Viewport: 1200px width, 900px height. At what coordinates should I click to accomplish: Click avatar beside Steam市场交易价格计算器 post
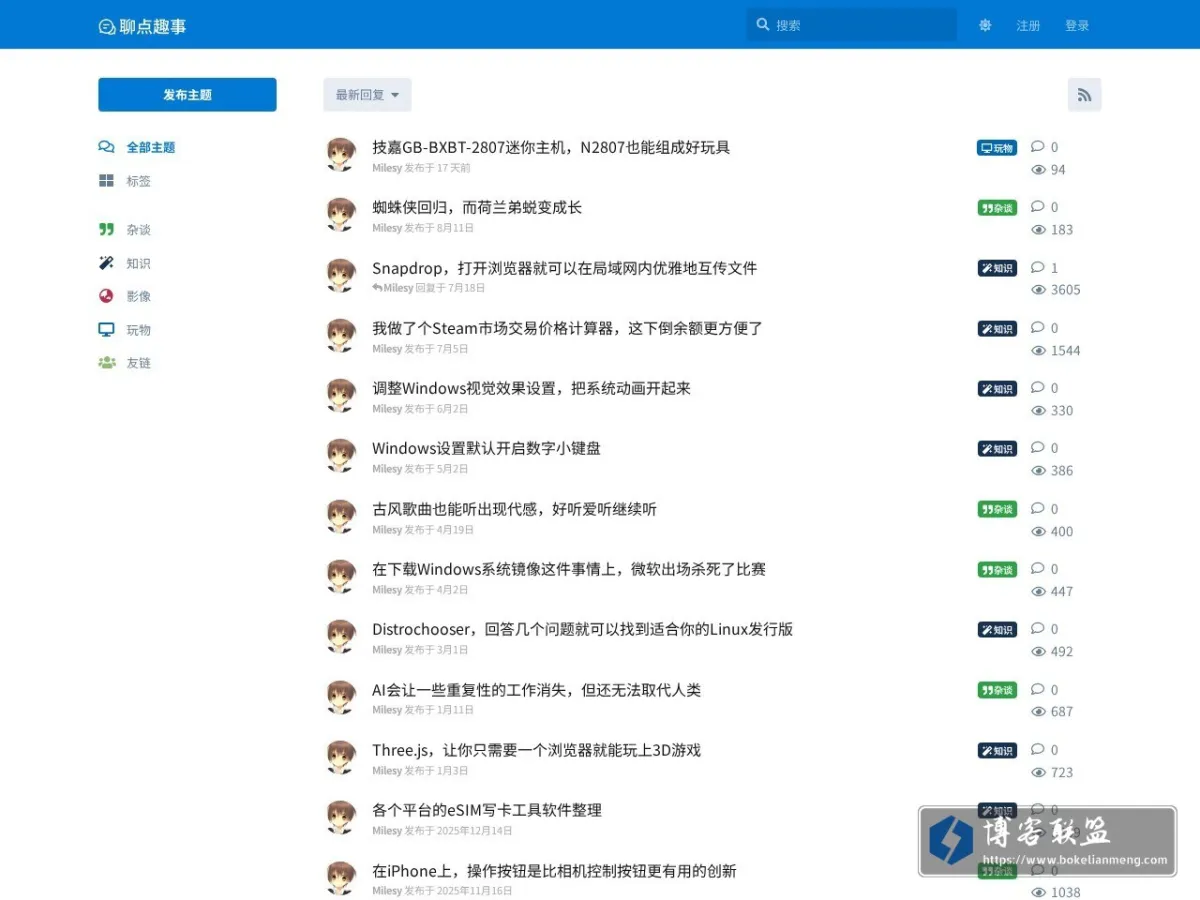pos(341,336)
